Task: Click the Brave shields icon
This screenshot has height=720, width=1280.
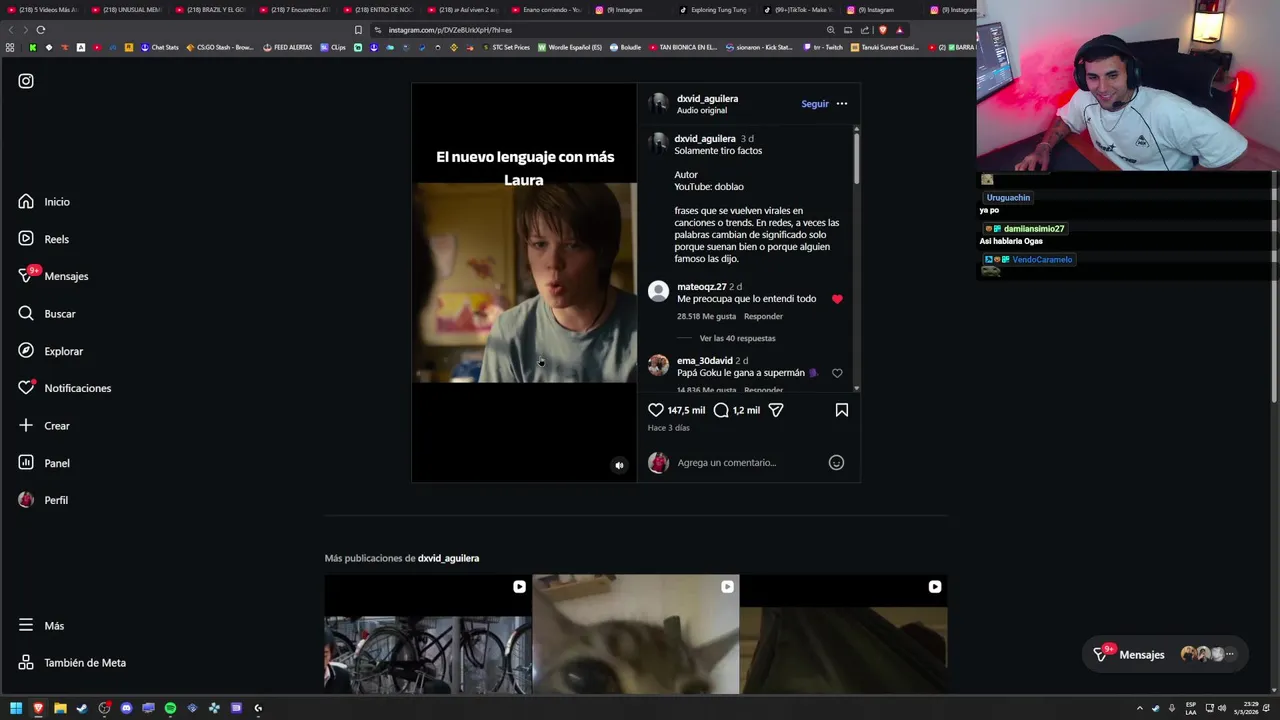Action: (x=882, y=30)
